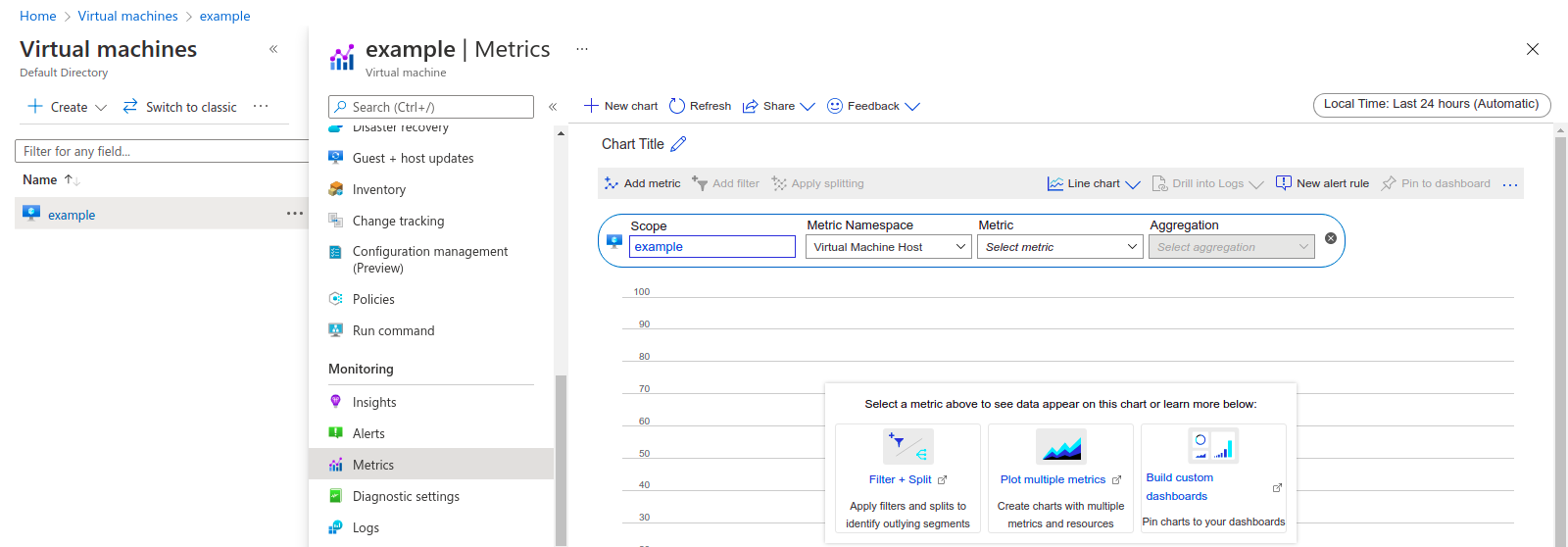Open the Feedback dropdown menu

point(873,106)
